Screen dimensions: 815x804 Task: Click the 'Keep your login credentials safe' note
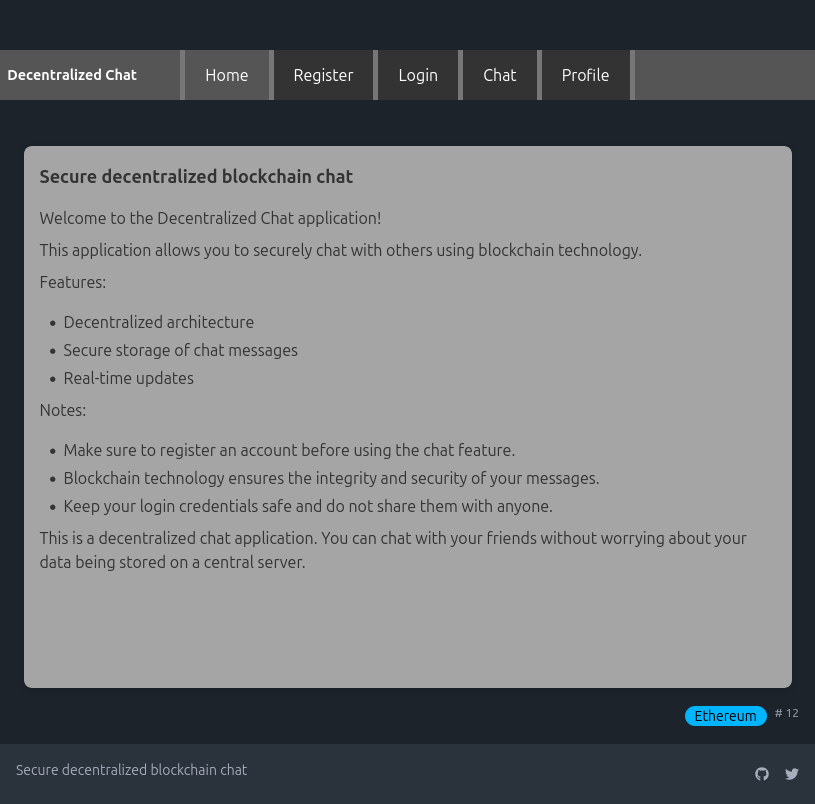[x=308, y=506]
